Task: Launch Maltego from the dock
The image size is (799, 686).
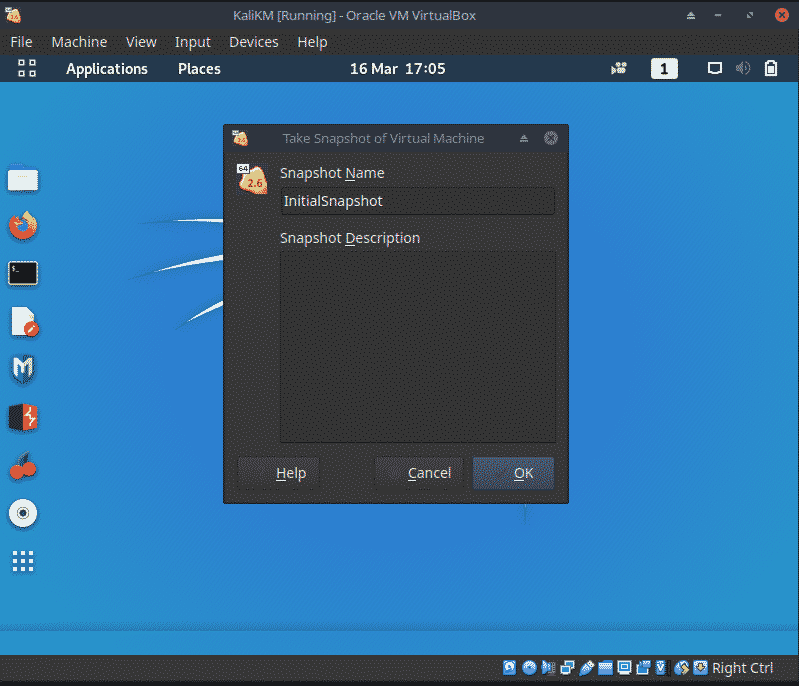Action: (23, 369)
